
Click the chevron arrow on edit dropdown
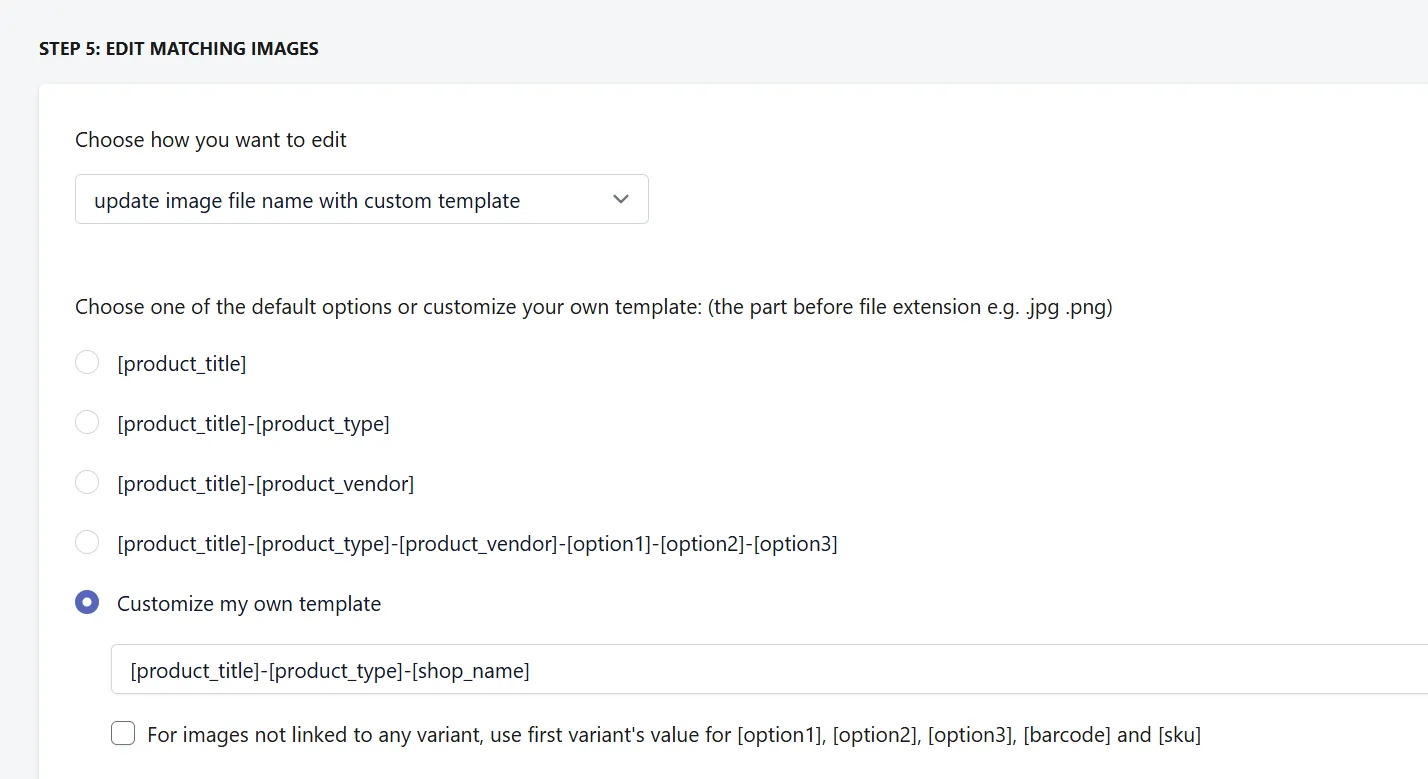click(x=621, y=199)
